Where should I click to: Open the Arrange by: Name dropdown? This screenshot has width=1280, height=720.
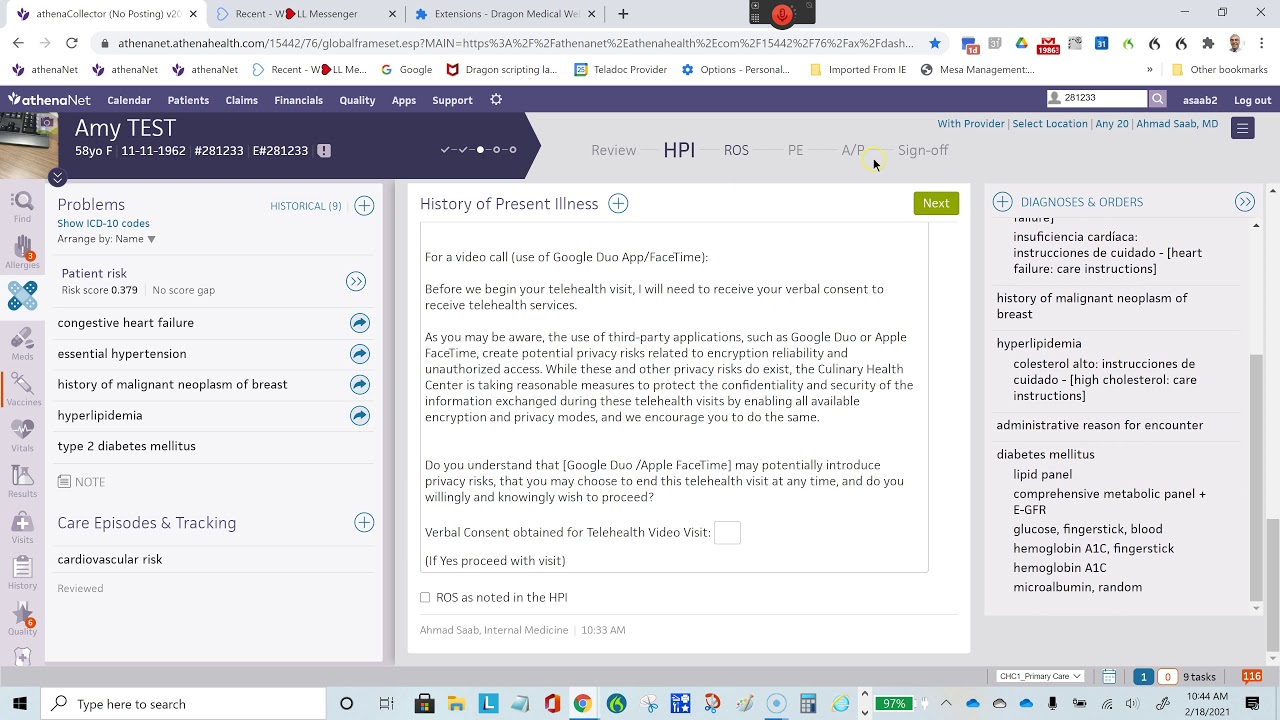coord(106,239)
